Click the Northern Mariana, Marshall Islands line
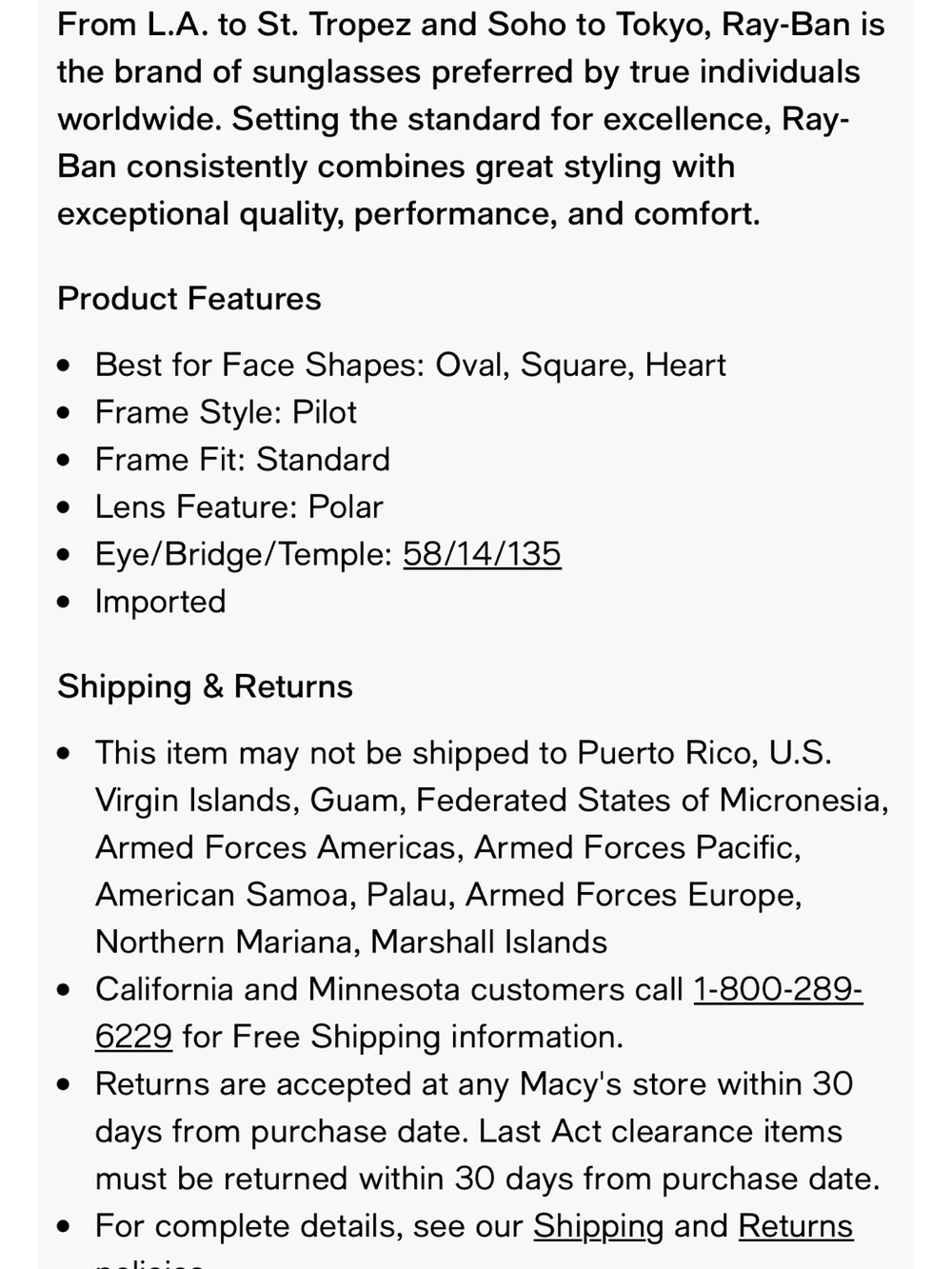 point(351,942)
